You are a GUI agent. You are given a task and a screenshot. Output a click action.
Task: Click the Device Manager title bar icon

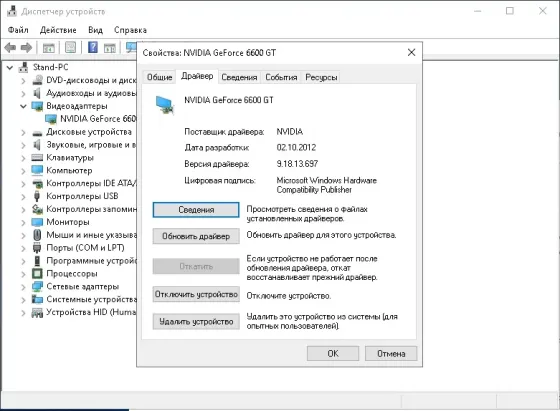tap(12, 11)
